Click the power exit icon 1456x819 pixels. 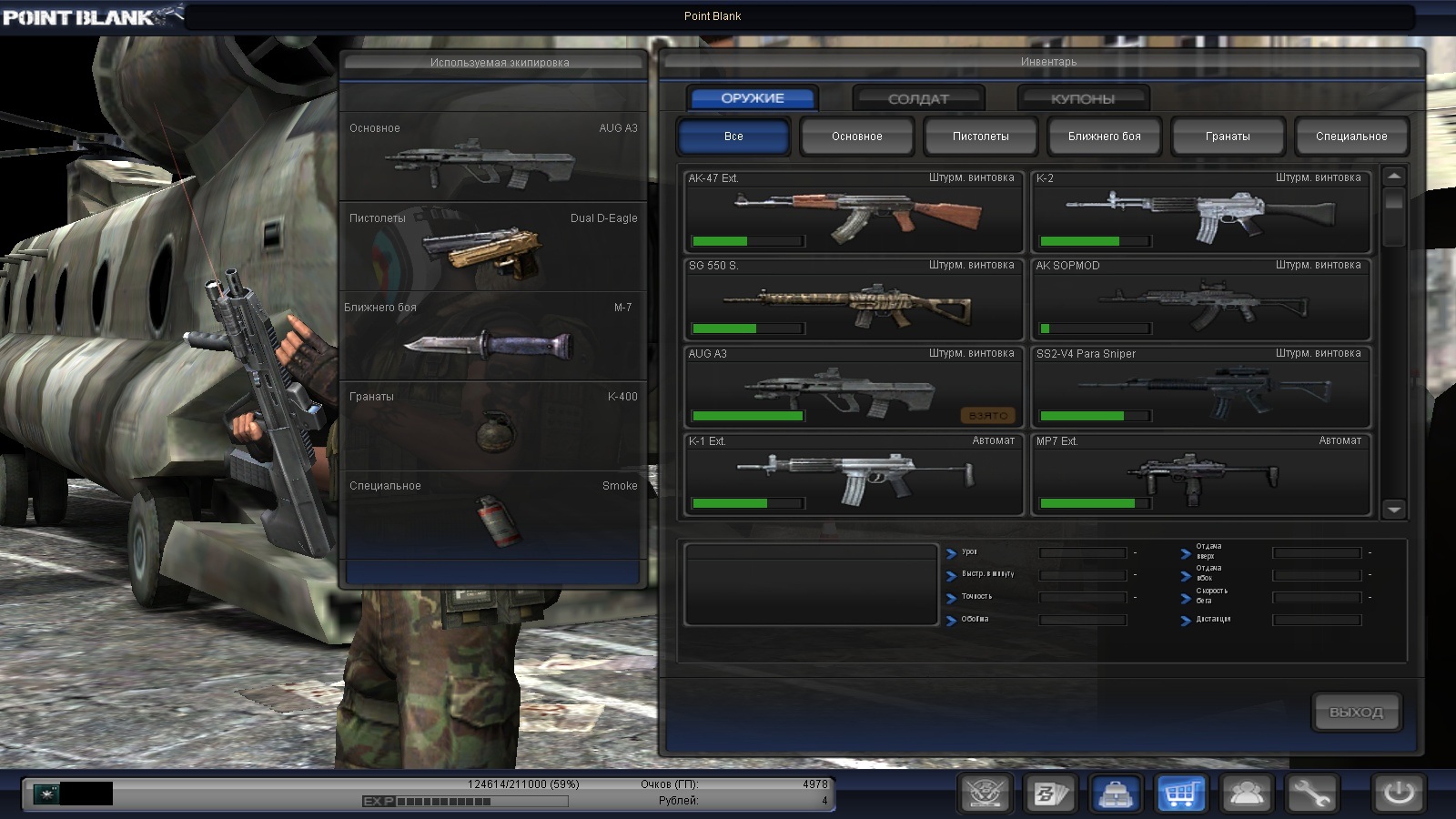1398,794
